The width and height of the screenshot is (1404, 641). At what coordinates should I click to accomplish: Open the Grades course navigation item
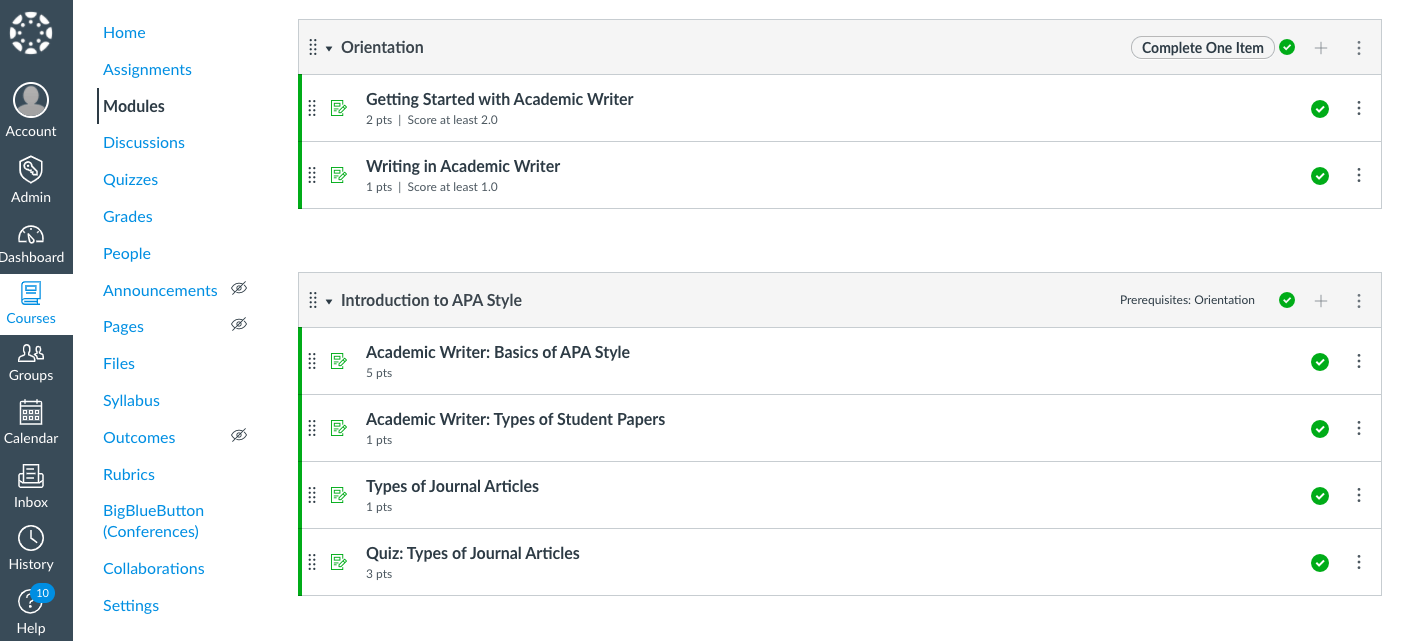click(x=128, y=216)
